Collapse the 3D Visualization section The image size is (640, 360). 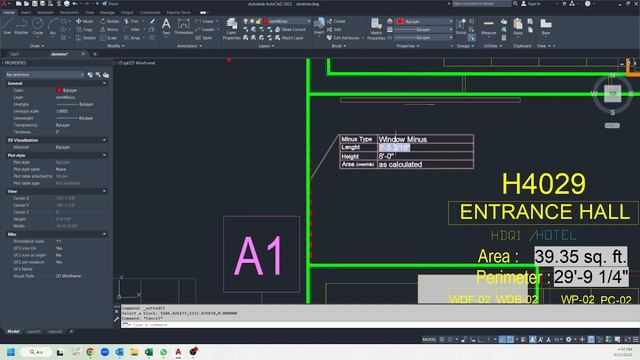pyautogui.click(x=104, y=140)
